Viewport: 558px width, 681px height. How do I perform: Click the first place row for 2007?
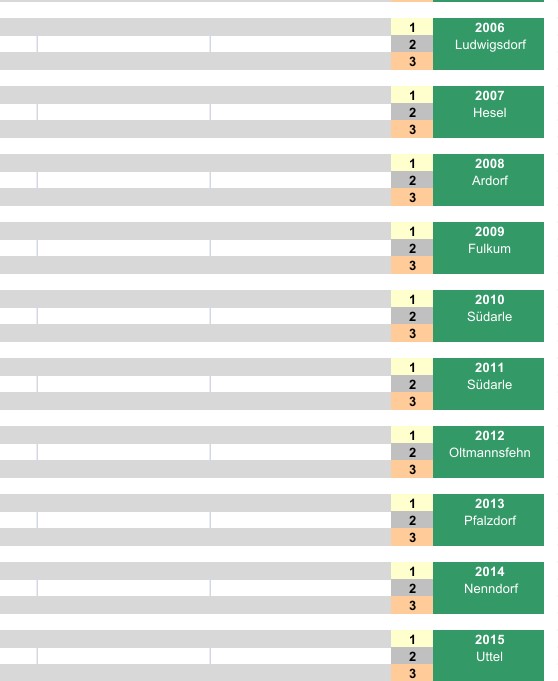tap(195, 95)
